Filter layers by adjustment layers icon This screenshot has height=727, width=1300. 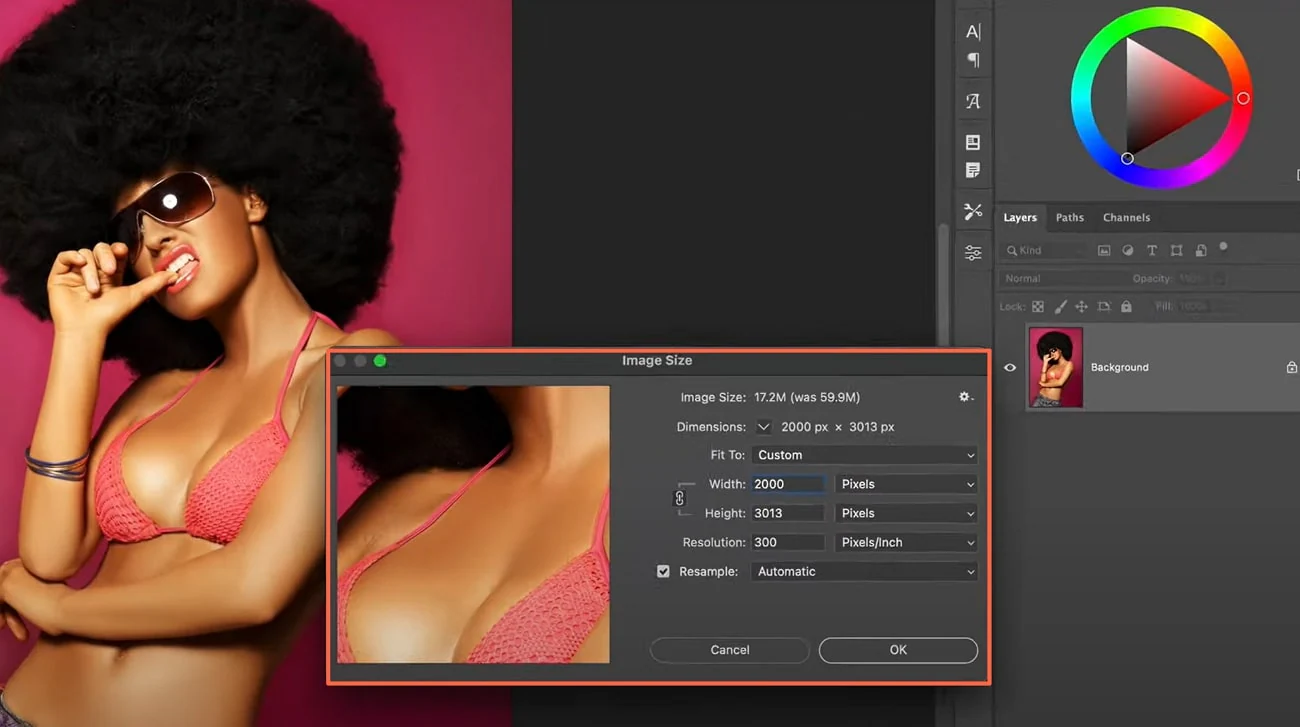(x=1128, y=250)
